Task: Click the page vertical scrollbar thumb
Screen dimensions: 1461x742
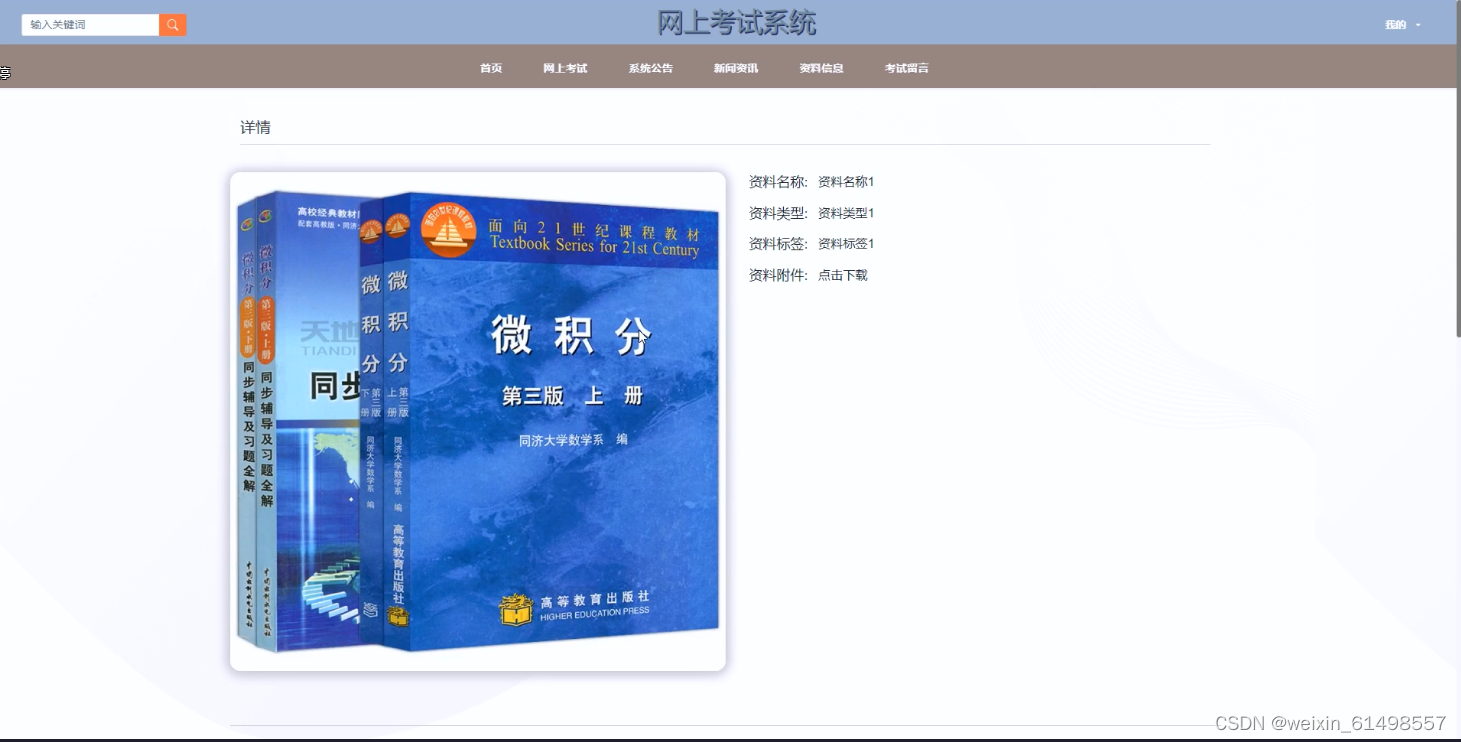Action: [x=1457, y=168]
